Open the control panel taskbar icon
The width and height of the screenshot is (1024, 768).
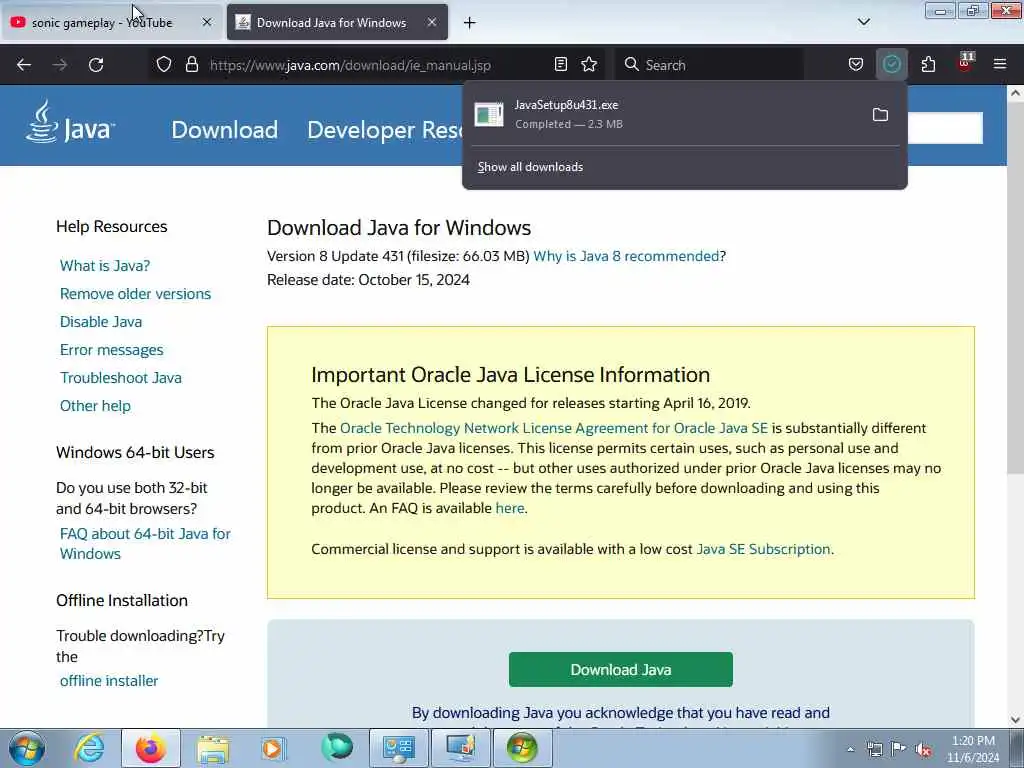point(398,748)
